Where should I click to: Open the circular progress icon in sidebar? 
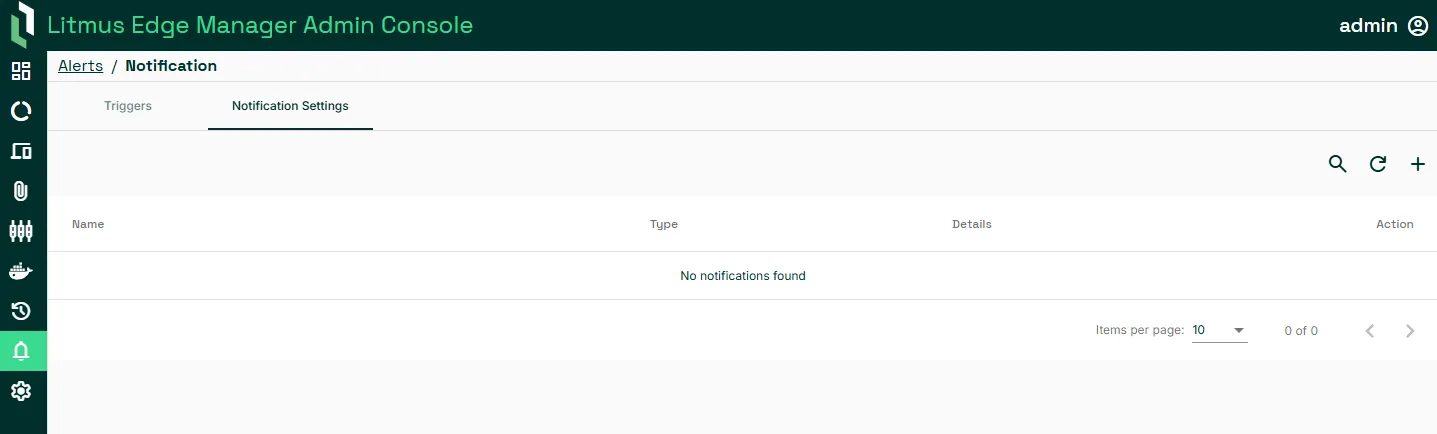[x=21, y=111]
